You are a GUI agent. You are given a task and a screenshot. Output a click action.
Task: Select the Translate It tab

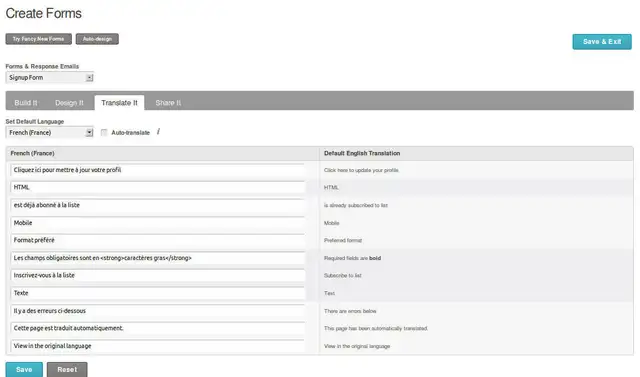(119, 103)
